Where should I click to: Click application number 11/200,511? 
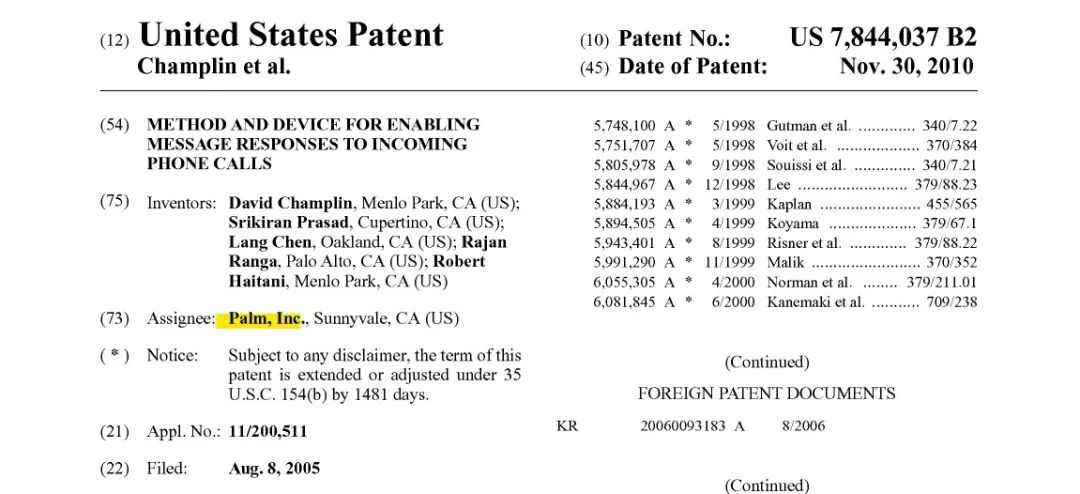267,432
